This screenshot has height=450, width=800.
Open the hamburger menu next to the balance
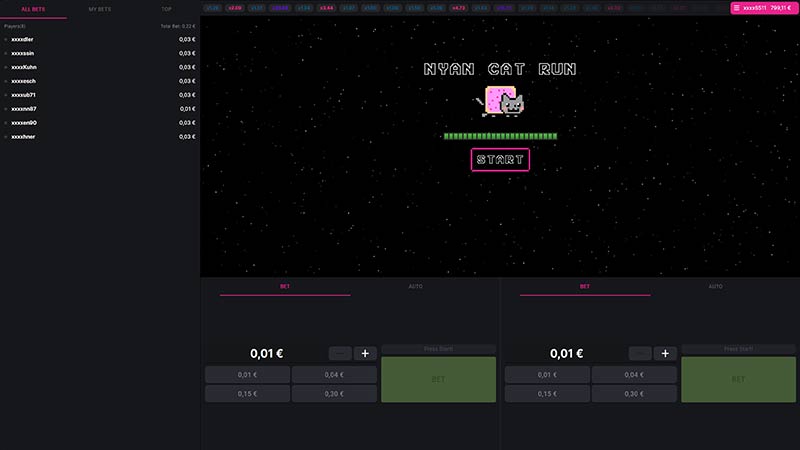pyautogui.click(x=736, y=8)
